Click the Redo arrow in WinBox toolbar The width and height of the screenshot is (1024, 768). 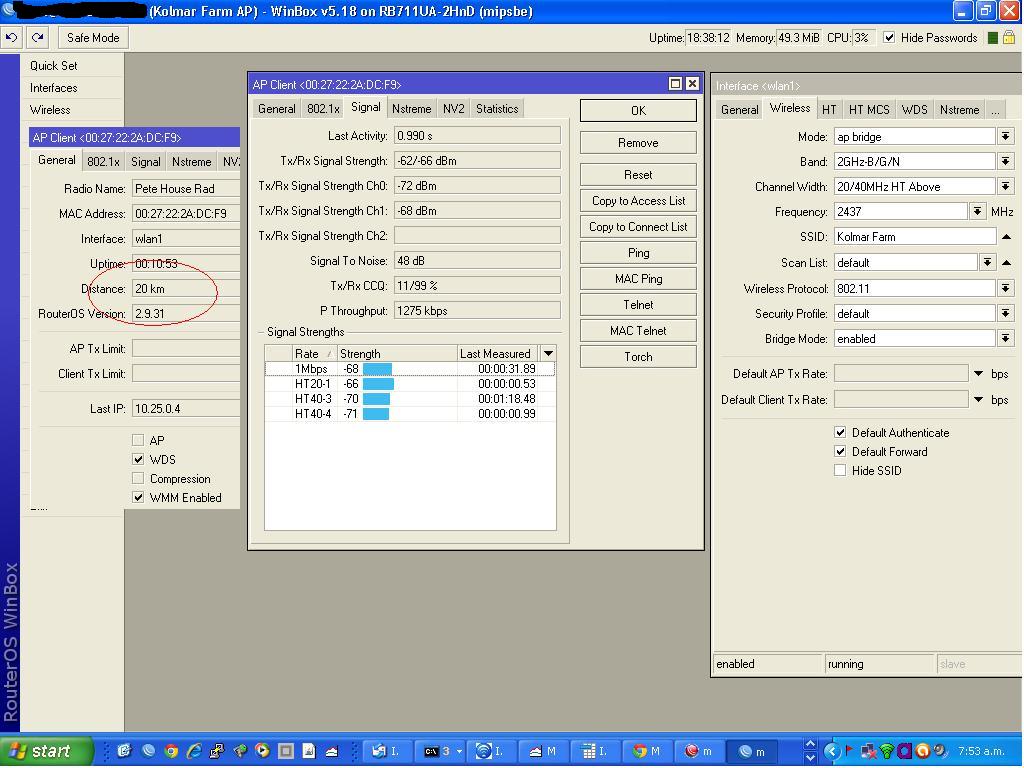tap(38, 38)
